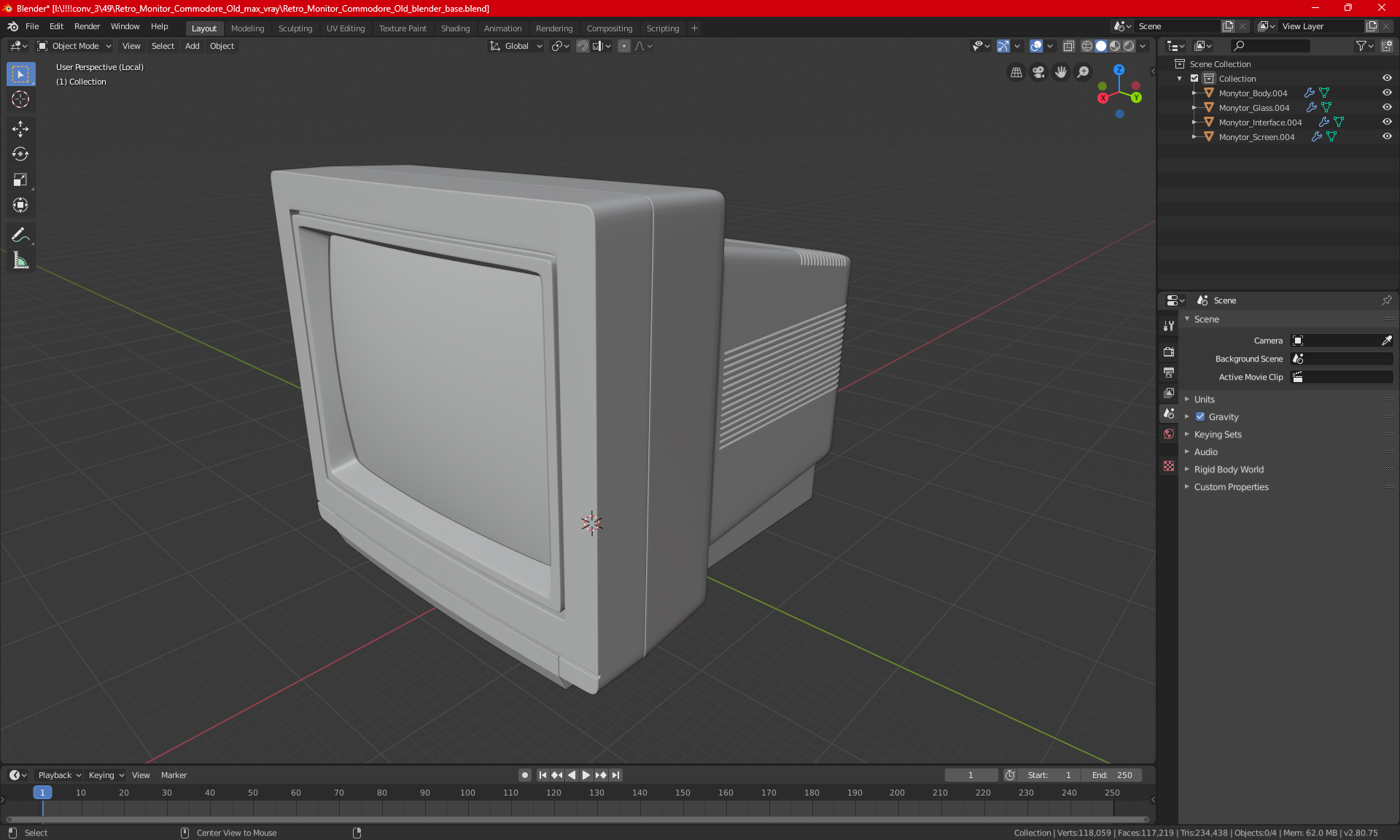The width and height of the screenshot is (1400, 840).
Task: Switch to rendered viewport shading
Action: (x=1129, y=46)
